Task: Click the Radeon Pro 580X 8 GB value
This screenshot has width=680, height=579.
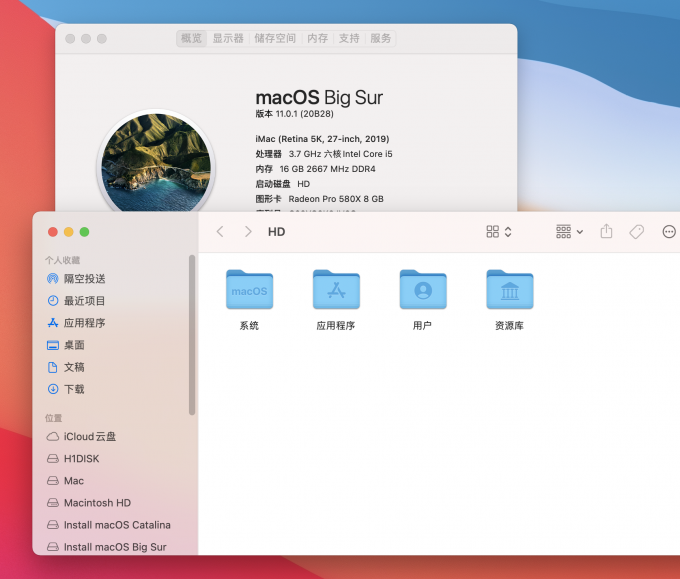Action: [x=336, y=199]
